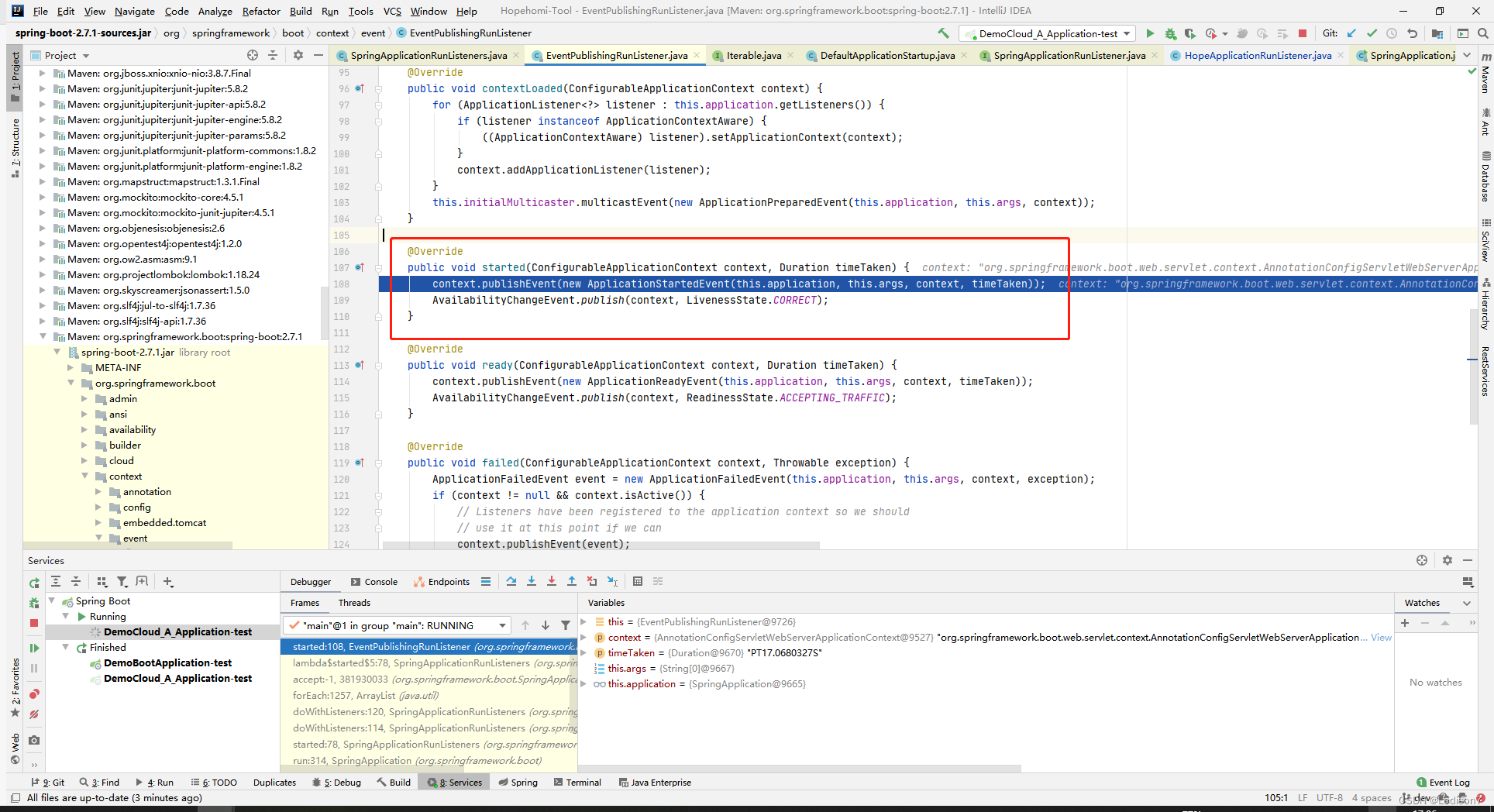Collapse the spring-boot-2.7.1.jar node
The width and height of the screenshot is (1494, 812).
[57, 352]
